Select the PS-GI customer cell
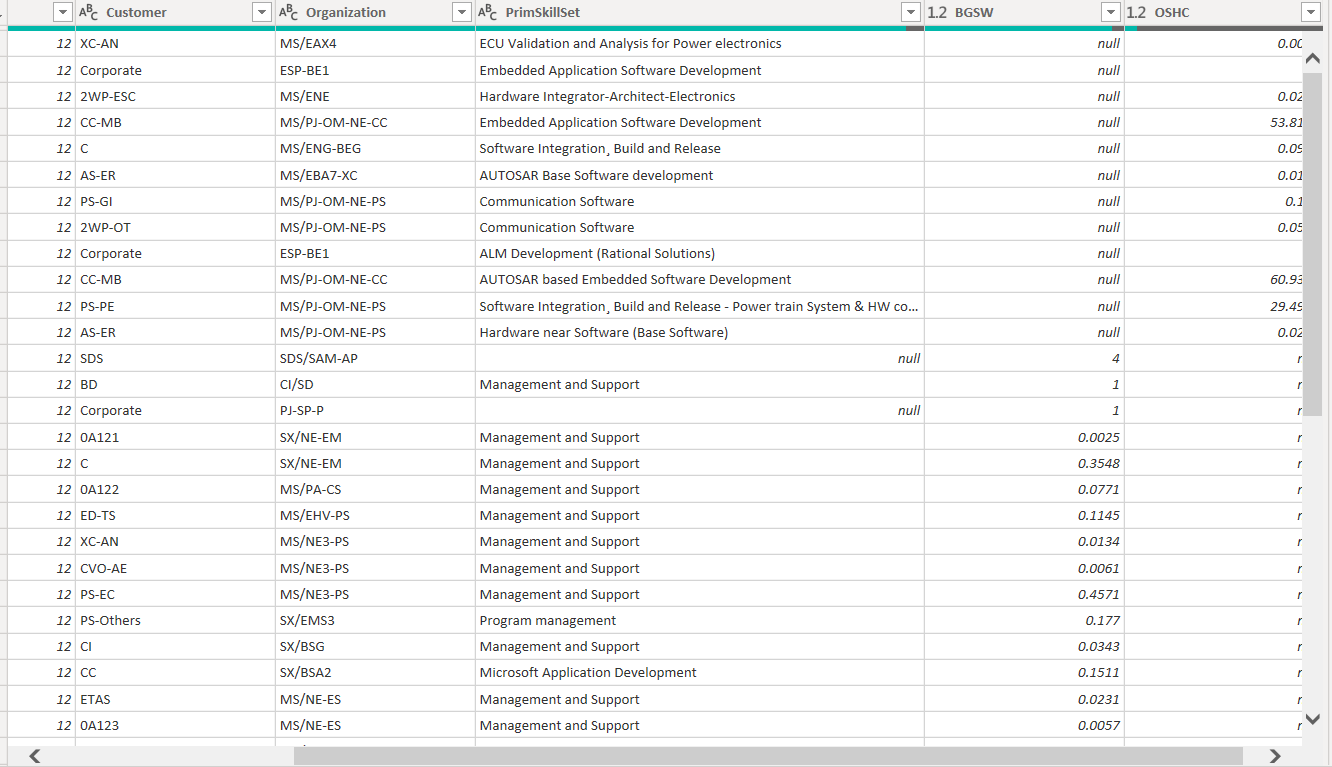1332x767 pixels. 175,201
